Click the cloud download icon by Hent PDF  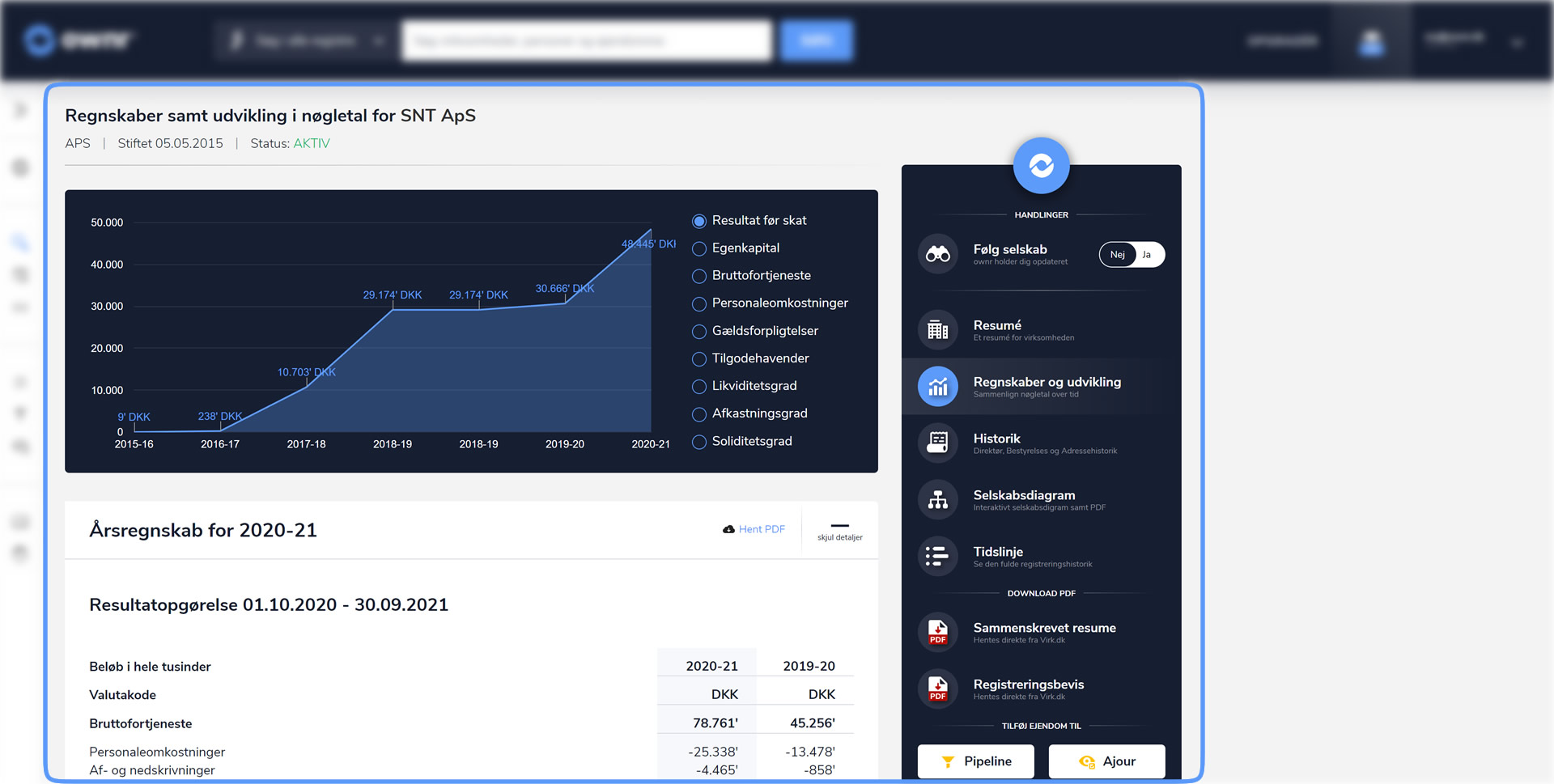tap(728, 529)
